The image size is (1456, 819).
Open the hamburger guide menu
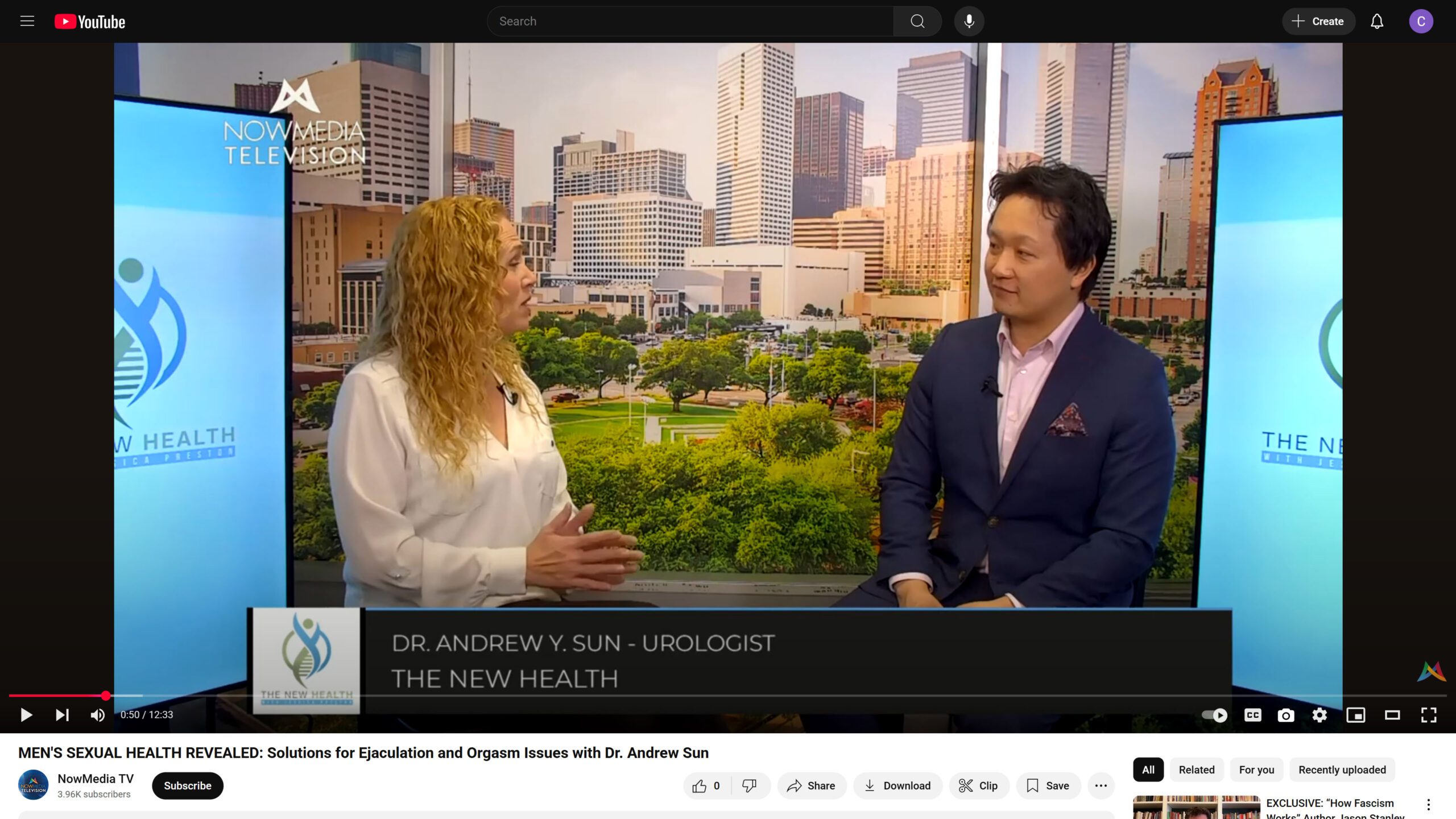pyautogui.click(x=27, y=22)
